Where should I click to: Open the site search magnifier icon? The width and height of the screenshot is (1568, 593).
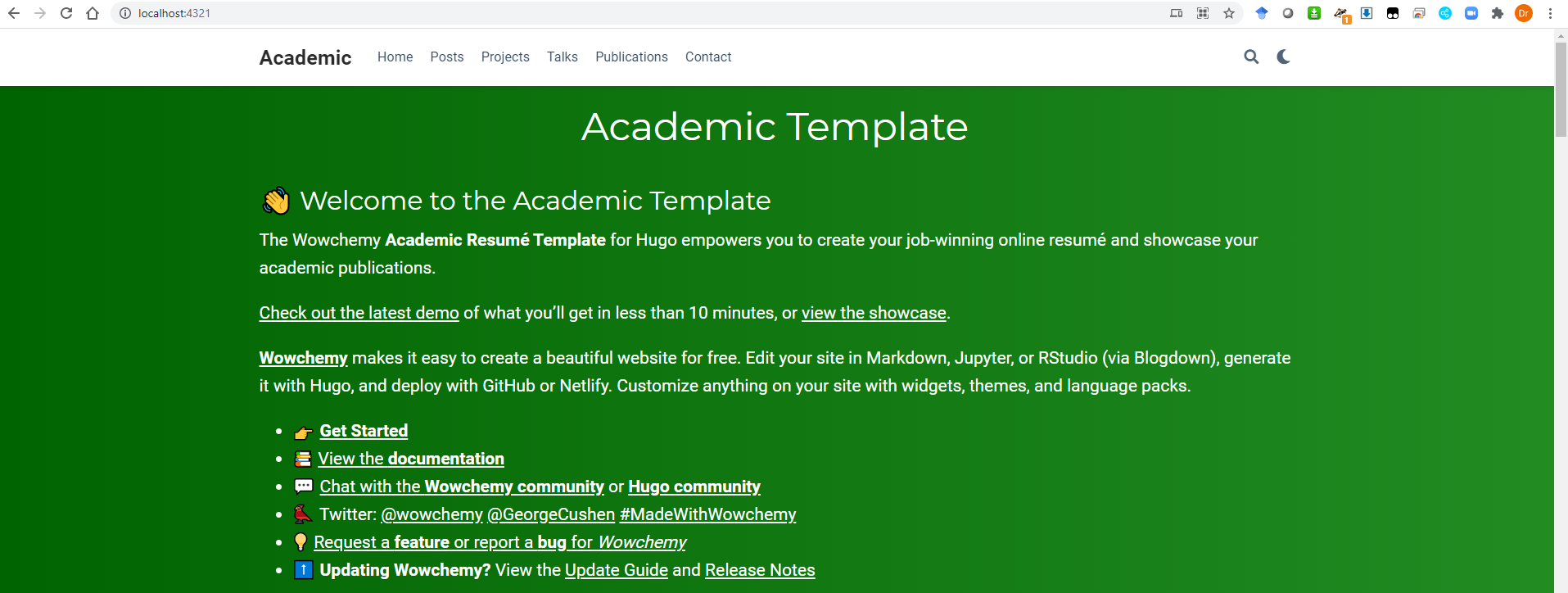(x=1251, y=57)
